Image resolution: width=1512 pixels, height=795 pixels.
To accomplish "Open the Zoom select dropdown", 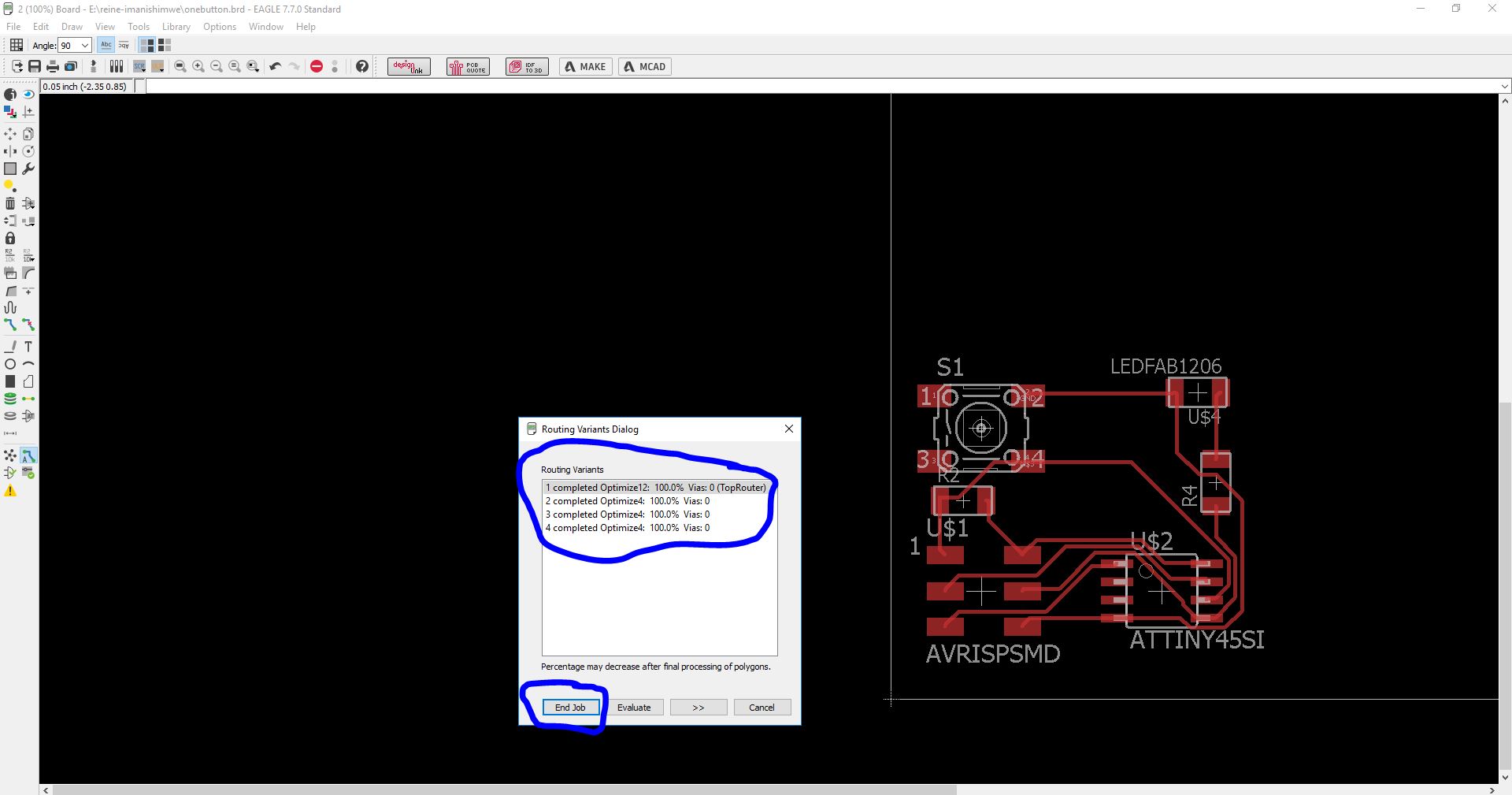I will 253,66.
